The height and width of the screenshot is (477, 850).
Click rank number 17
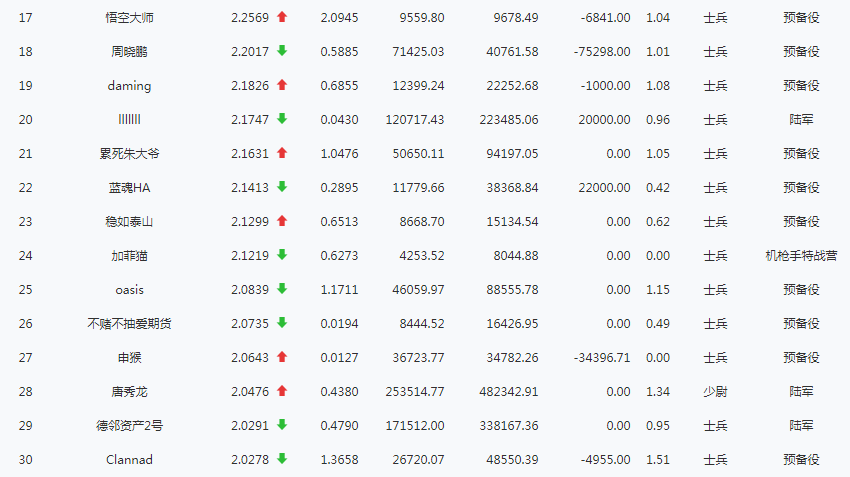pyautogui.click(x=25, y=18)
